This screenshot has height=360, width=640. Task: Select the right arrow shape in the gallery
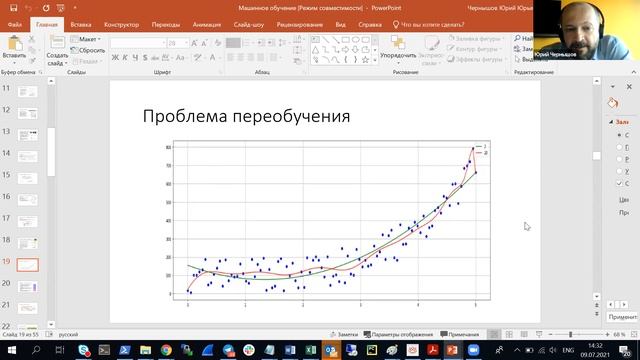(346, 50)
